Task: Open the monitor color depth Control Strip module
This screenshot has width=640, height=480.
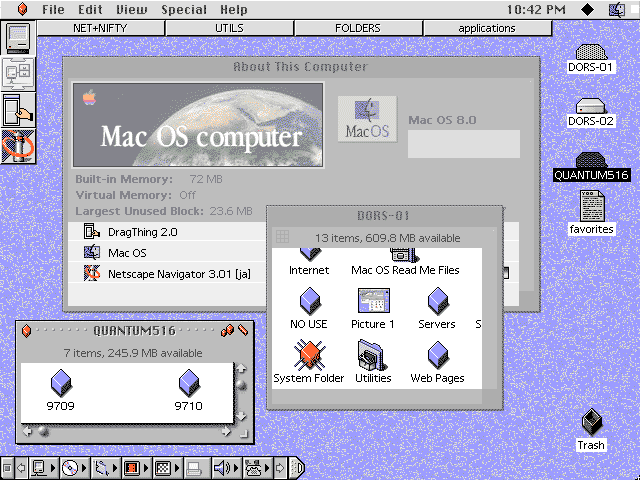Action: tap(136, 468)
